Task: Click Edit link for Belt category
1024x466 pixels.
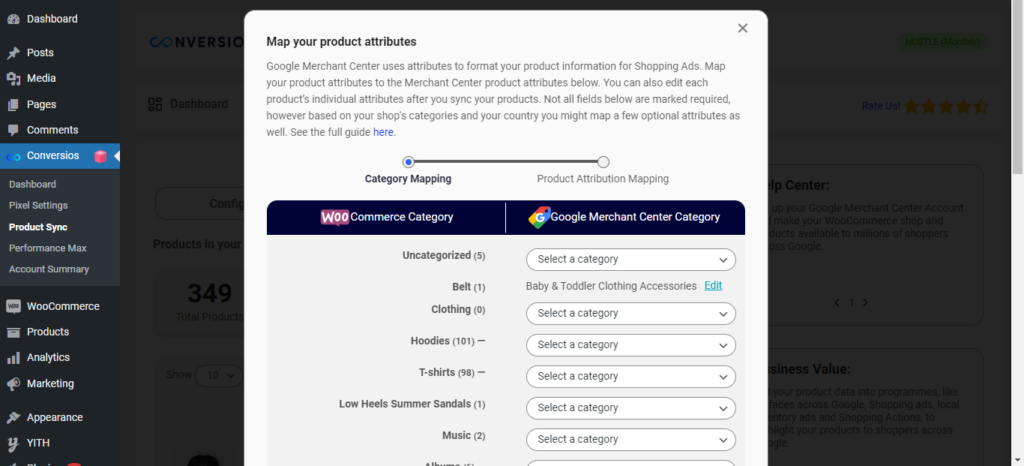Action: click(713, 286)
